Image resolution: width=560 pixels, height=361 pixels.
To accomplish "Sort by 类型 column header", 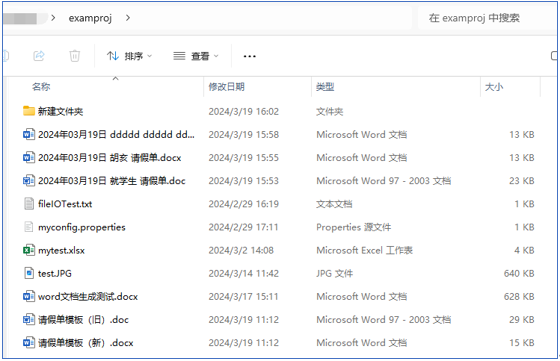I will (325, 87).
